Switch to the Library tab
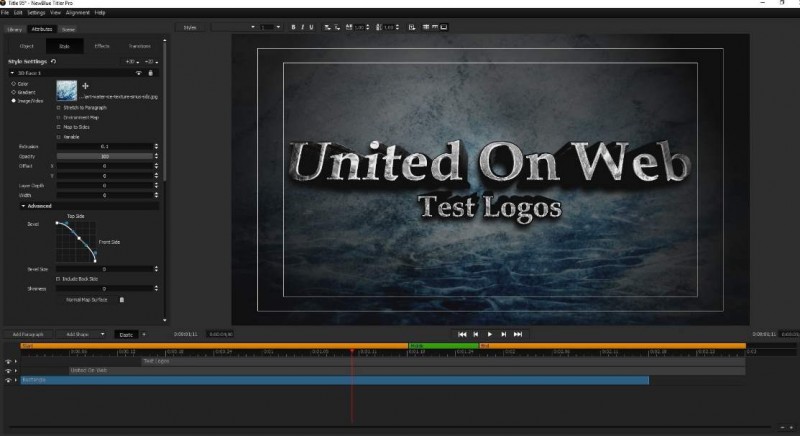Viewport: 800px width, 436px height. click(x=14, y=30)
